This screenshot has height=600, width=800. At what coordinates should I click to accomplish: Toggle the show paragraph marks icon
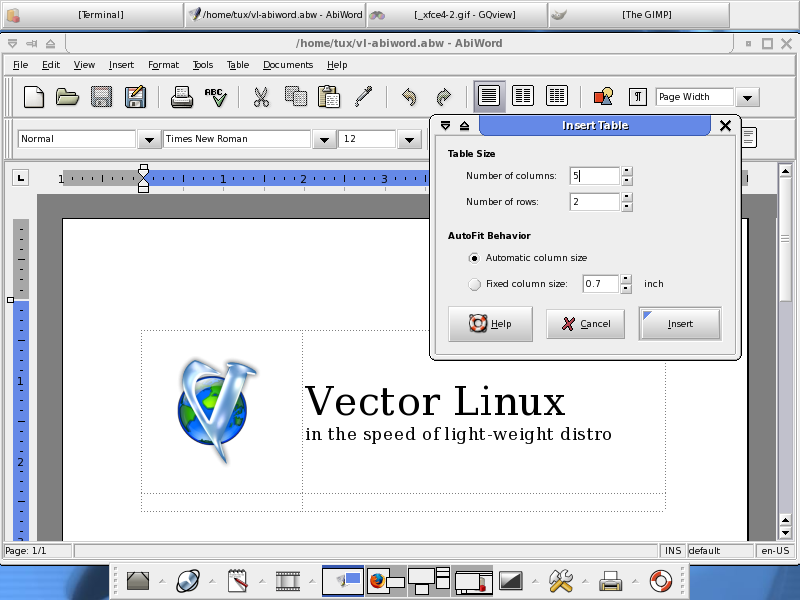click(637, 97)
